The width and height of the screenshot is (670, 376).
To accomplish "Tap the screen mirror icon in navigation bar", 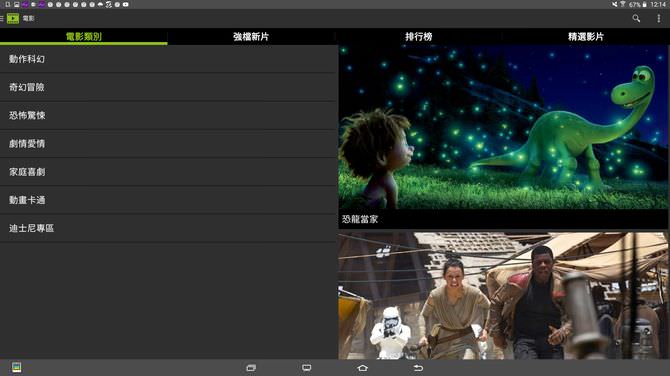I will point(307,368).
